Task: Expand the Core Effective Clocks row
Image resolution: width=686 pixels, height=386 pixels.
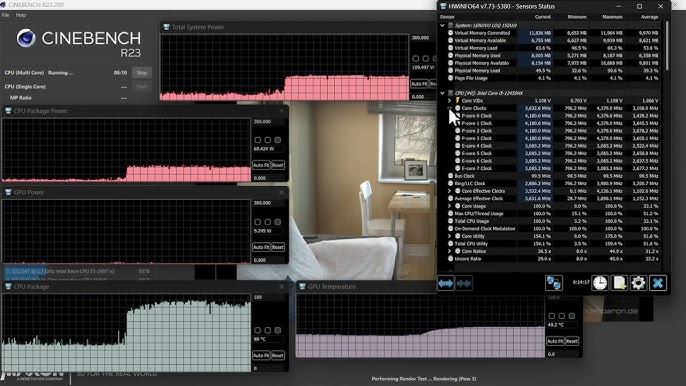Action: point(449,191)
